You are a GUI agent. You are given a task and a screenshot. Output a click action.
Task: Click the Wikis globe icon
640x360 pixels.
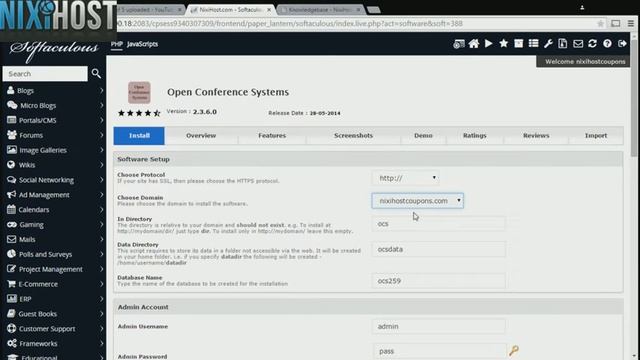11,164
